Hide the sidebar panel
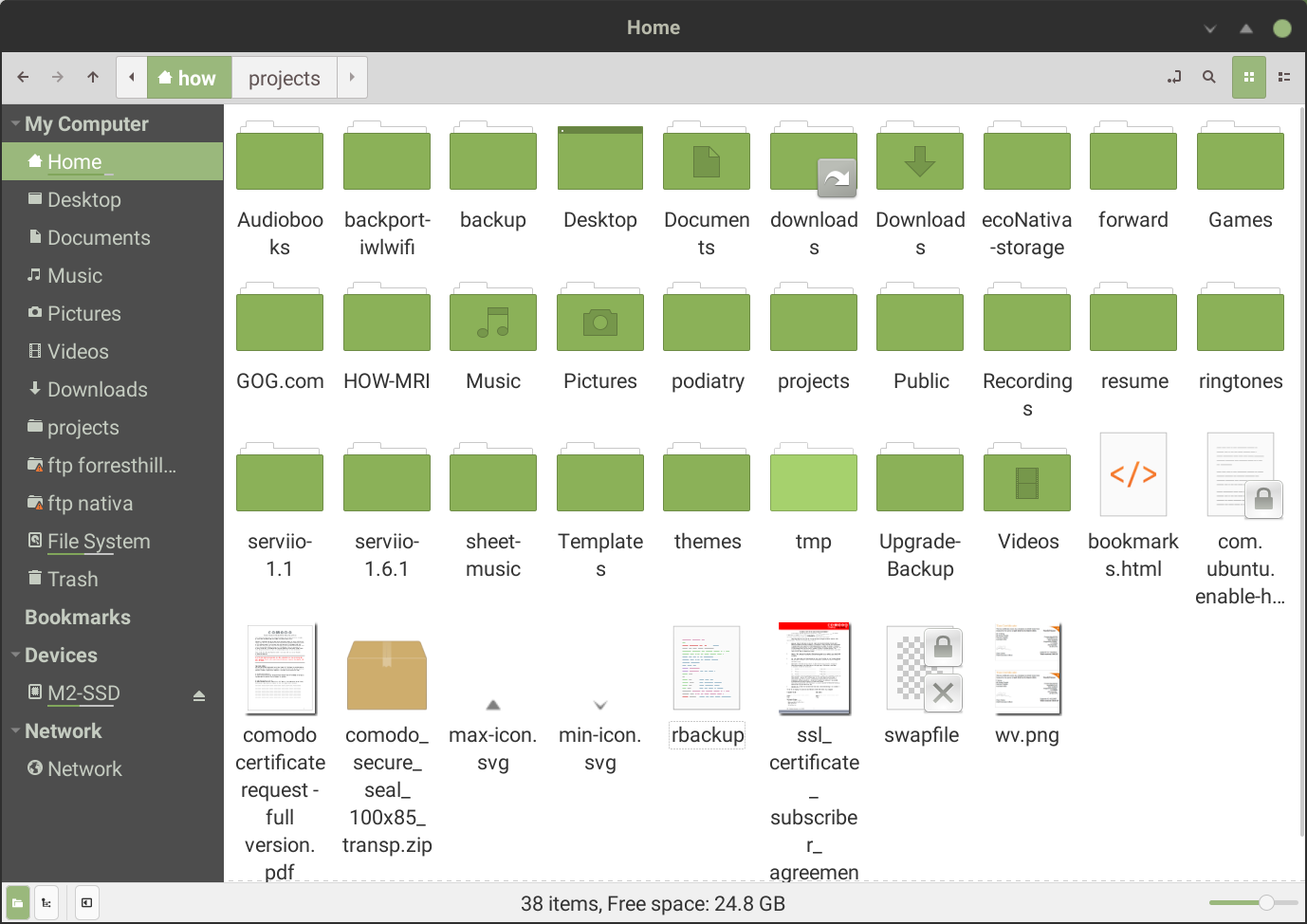 click(x=86, y=903)
